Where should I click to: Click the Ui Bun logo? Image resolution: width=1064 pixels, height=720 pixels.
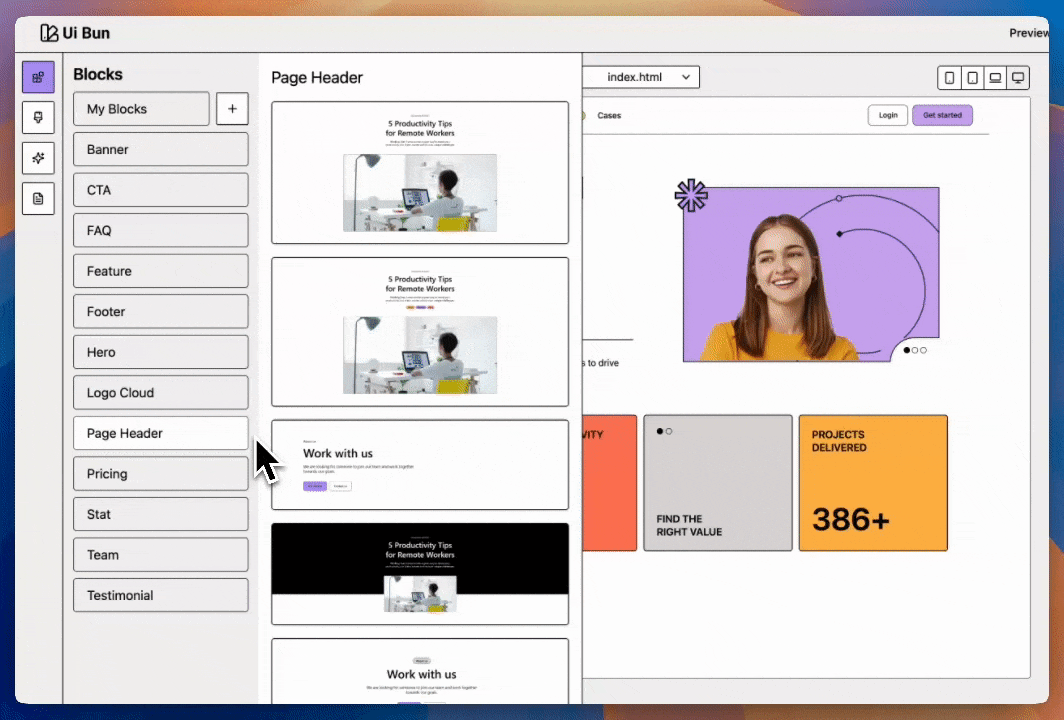[x=75, y=32]
